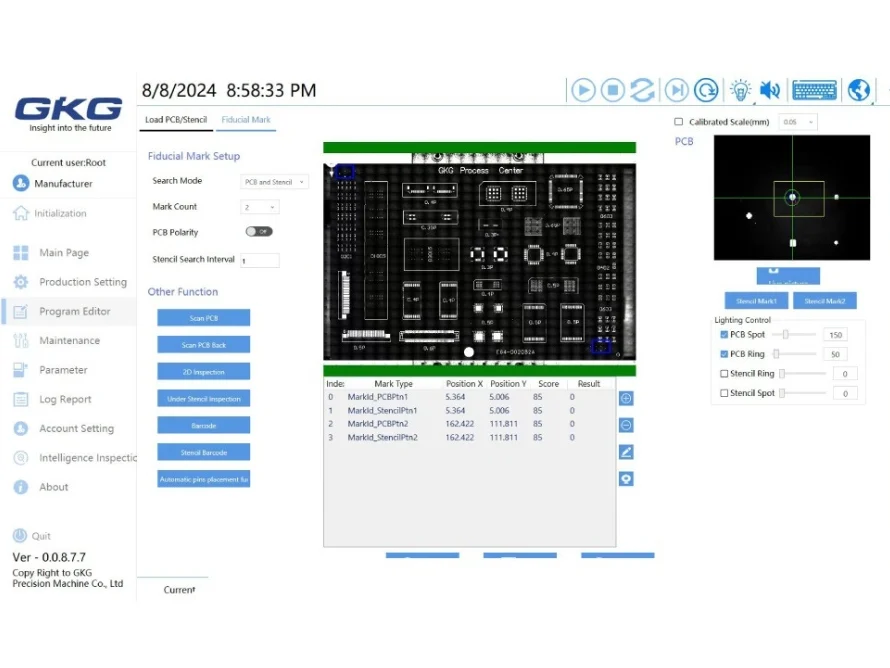
Task: Click the PCB Ring brightness slider
Action: (797, 354)
